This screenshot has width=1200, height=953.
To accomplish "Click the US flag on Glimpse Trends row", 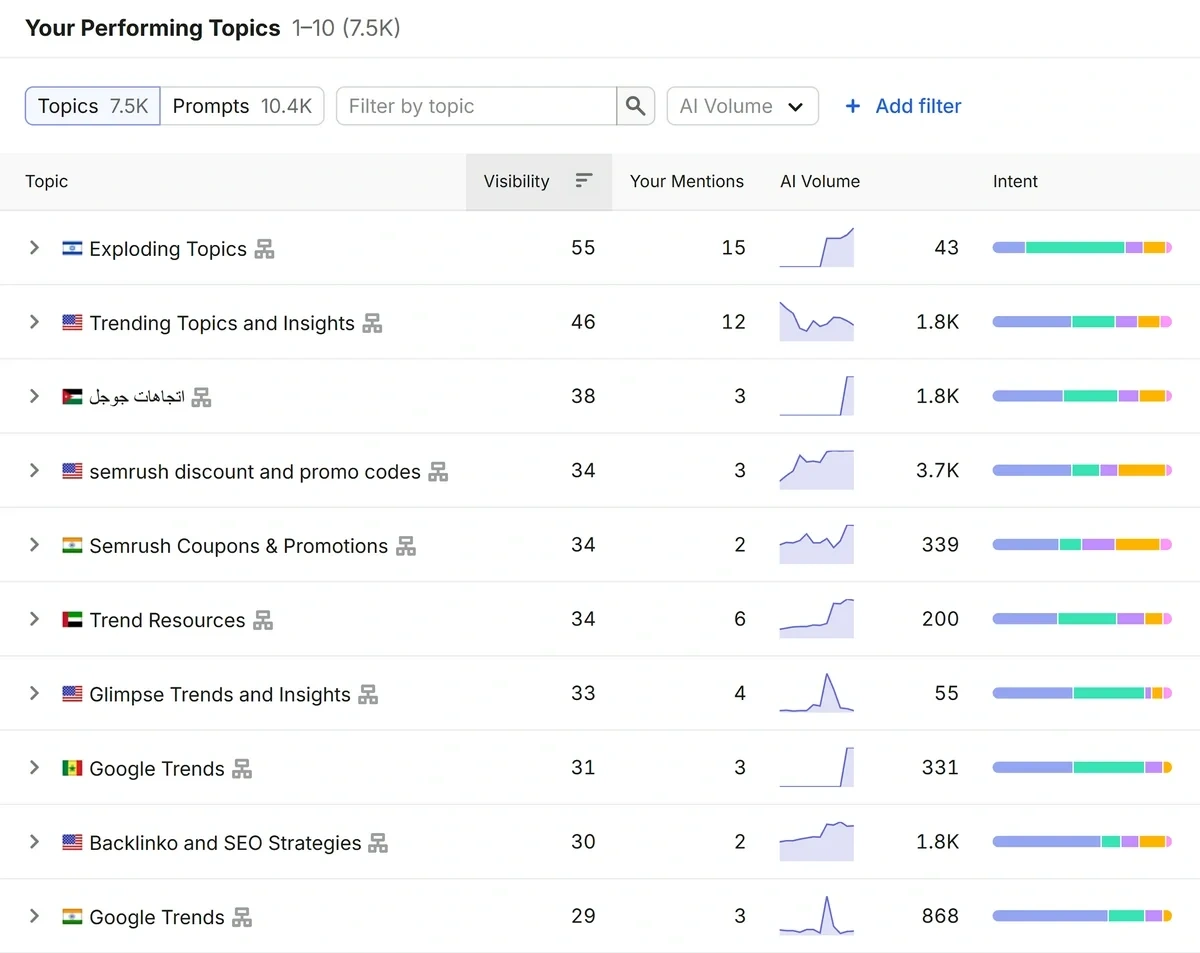I will pos(72,694).
